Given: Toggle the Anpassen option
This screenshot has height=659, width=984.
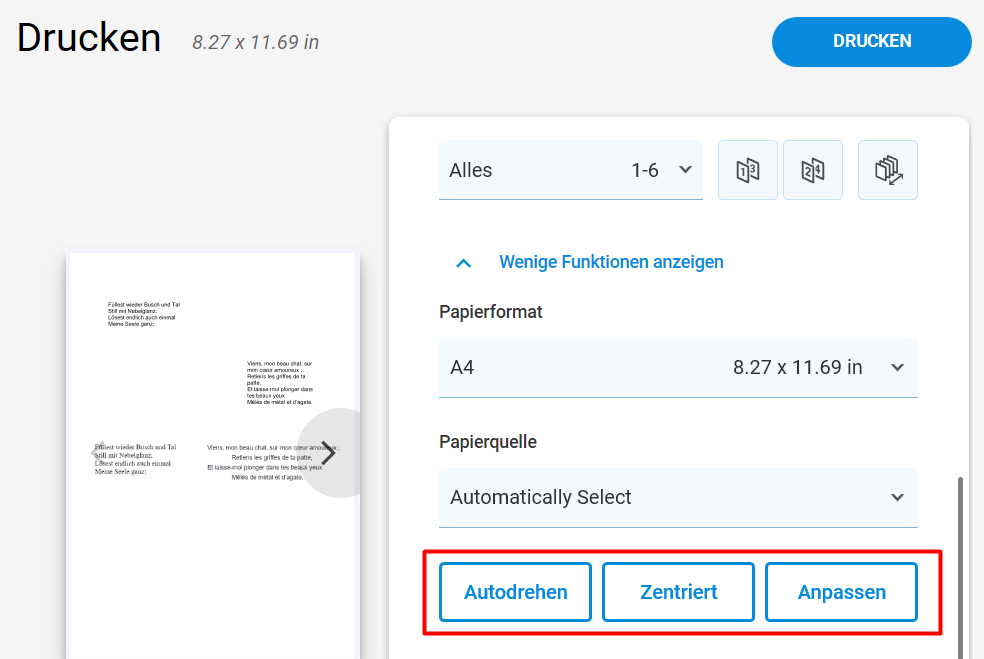Looking at the screenshot, I should 842,592.
